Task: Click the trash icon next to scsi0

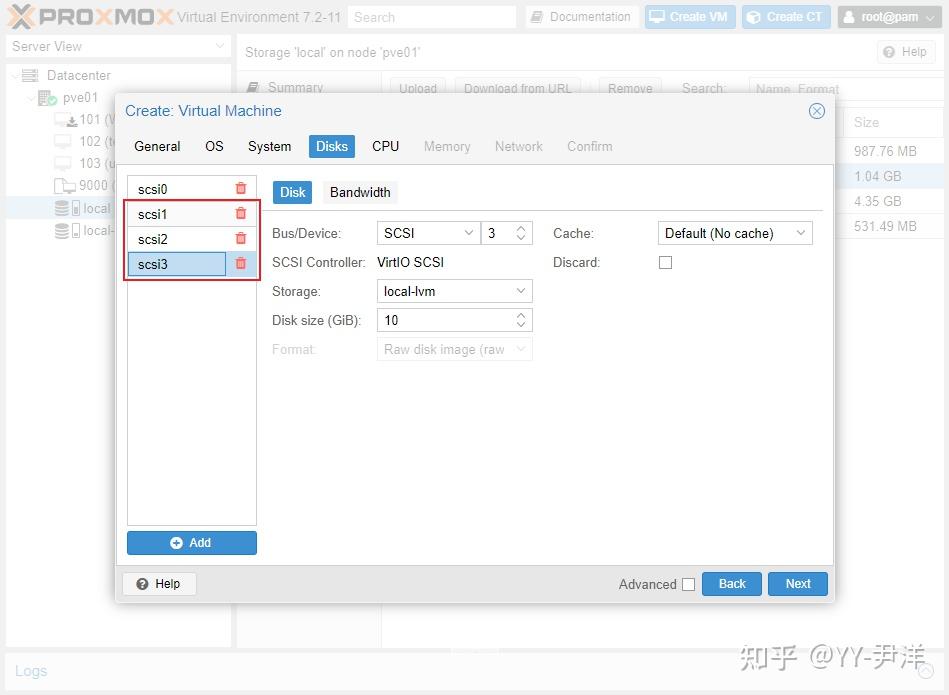Action: pyautogui.click(x=240, y=188)
